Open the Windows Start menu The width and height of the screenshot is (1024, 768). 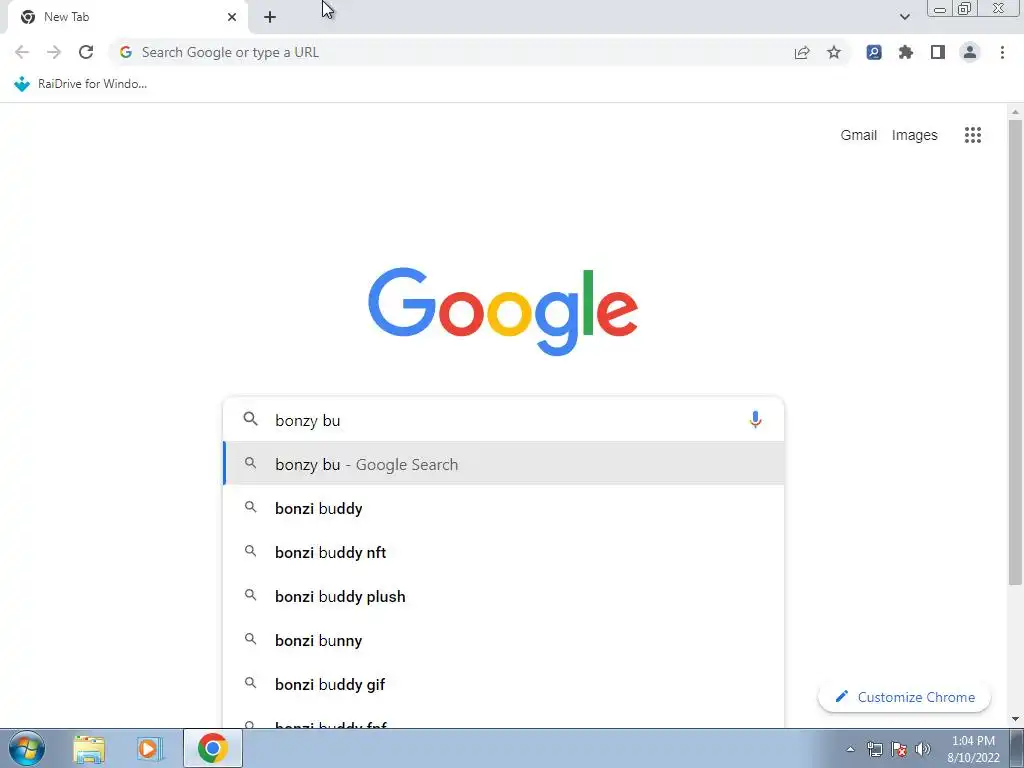tap(26, 748)
